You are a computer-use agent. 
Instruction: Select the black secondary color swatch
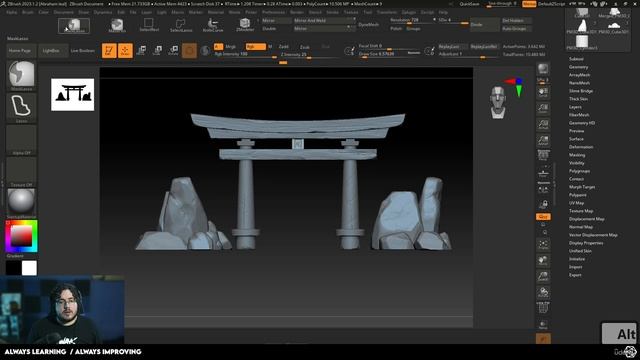tap(13, 268)
